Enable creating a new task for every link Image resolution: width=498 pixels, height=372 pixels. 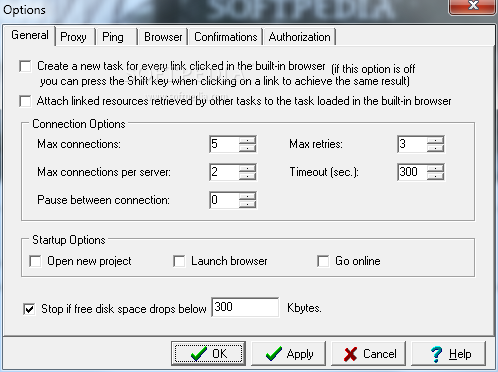(25, 66)
